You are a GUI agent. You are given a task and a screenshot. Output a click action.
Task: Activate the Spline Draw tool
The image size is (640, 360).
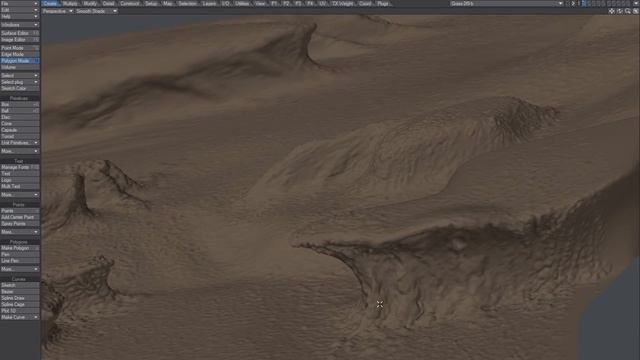(20, 298)
